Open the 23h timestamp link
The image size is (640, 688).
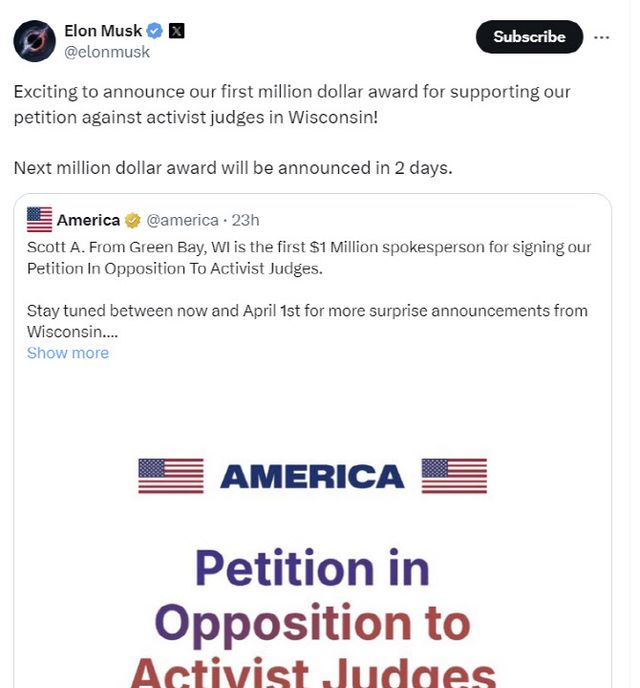(246, 220)
